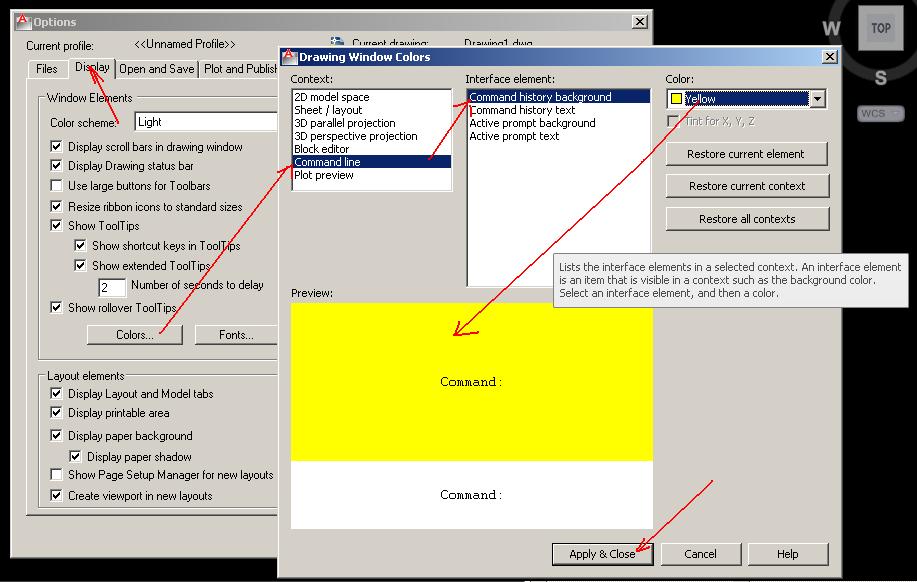Enable Use large buttons for Toolbars
917x582 pixels.
click(57, 185)
